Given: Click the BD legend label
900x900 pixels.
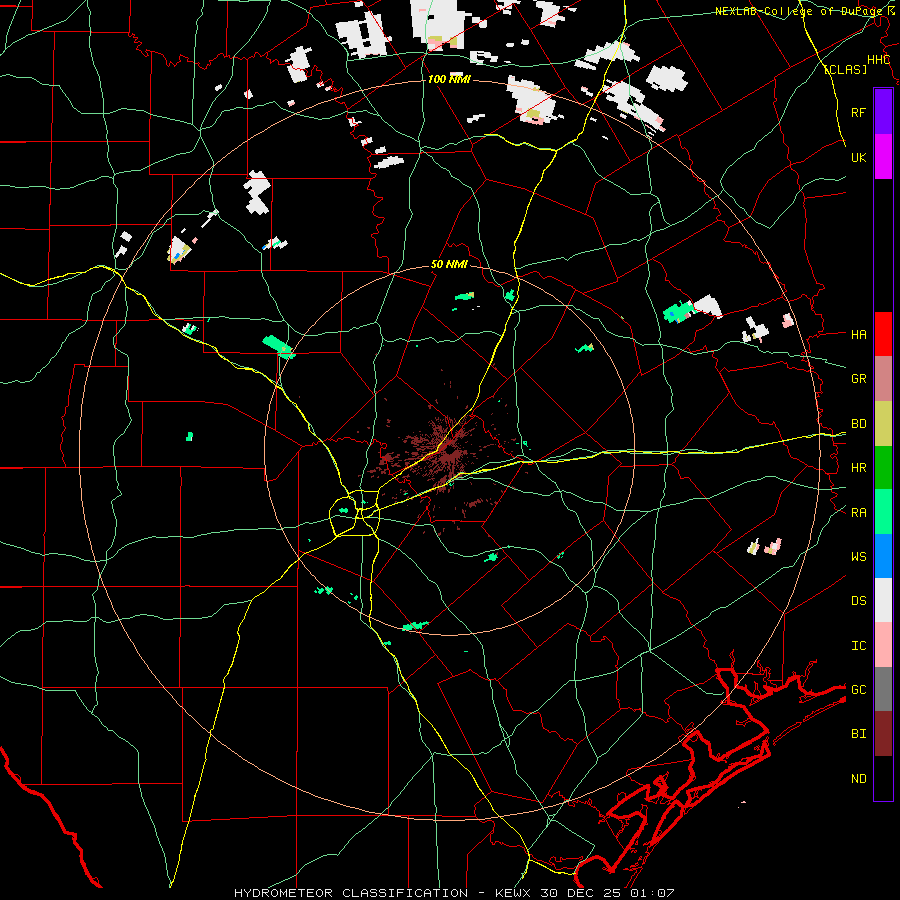Looking at the screenshot, I should click(858, 424).
